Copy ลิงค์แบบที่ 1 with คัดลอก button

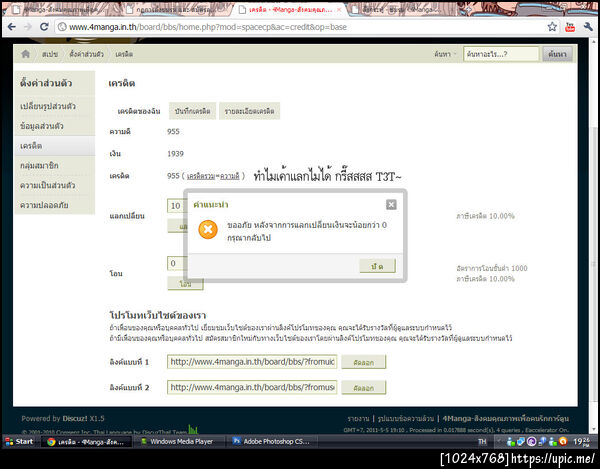(x=364, y=362)
